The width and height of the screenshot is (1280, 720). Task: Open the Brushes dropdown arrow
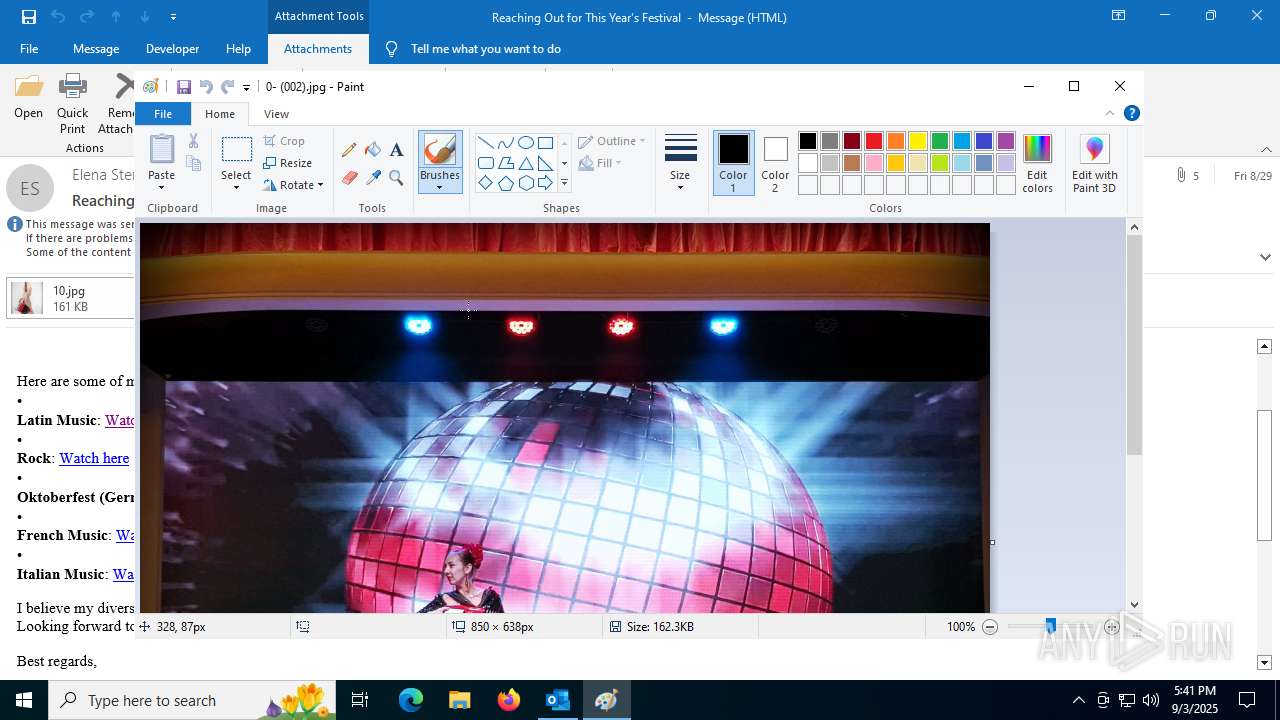coord(439,187)
